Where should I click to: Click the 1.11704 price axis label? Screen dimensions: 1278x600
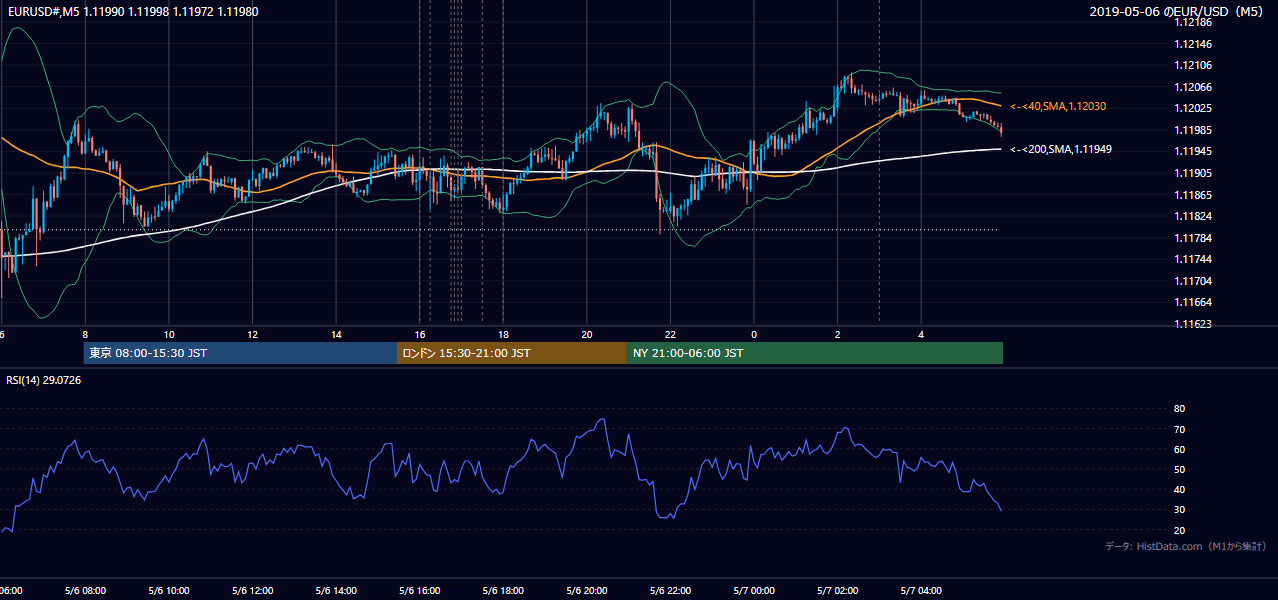(1193, 281)
